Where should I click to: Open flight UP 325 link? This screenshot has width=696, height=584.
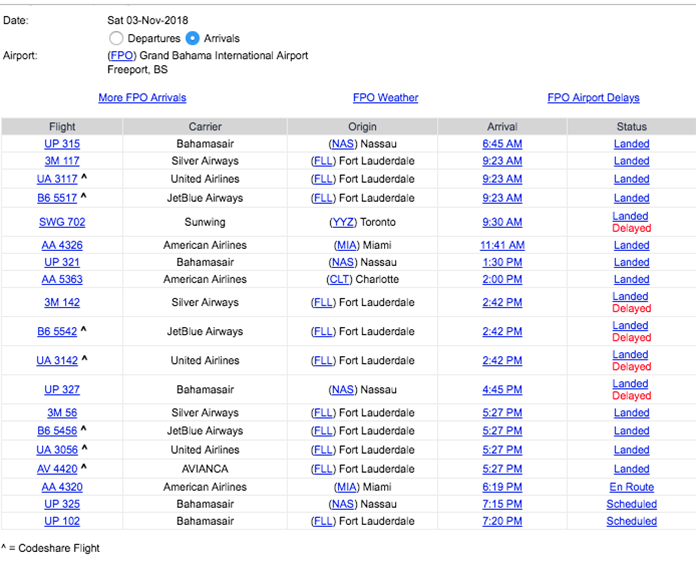[62, 505]
